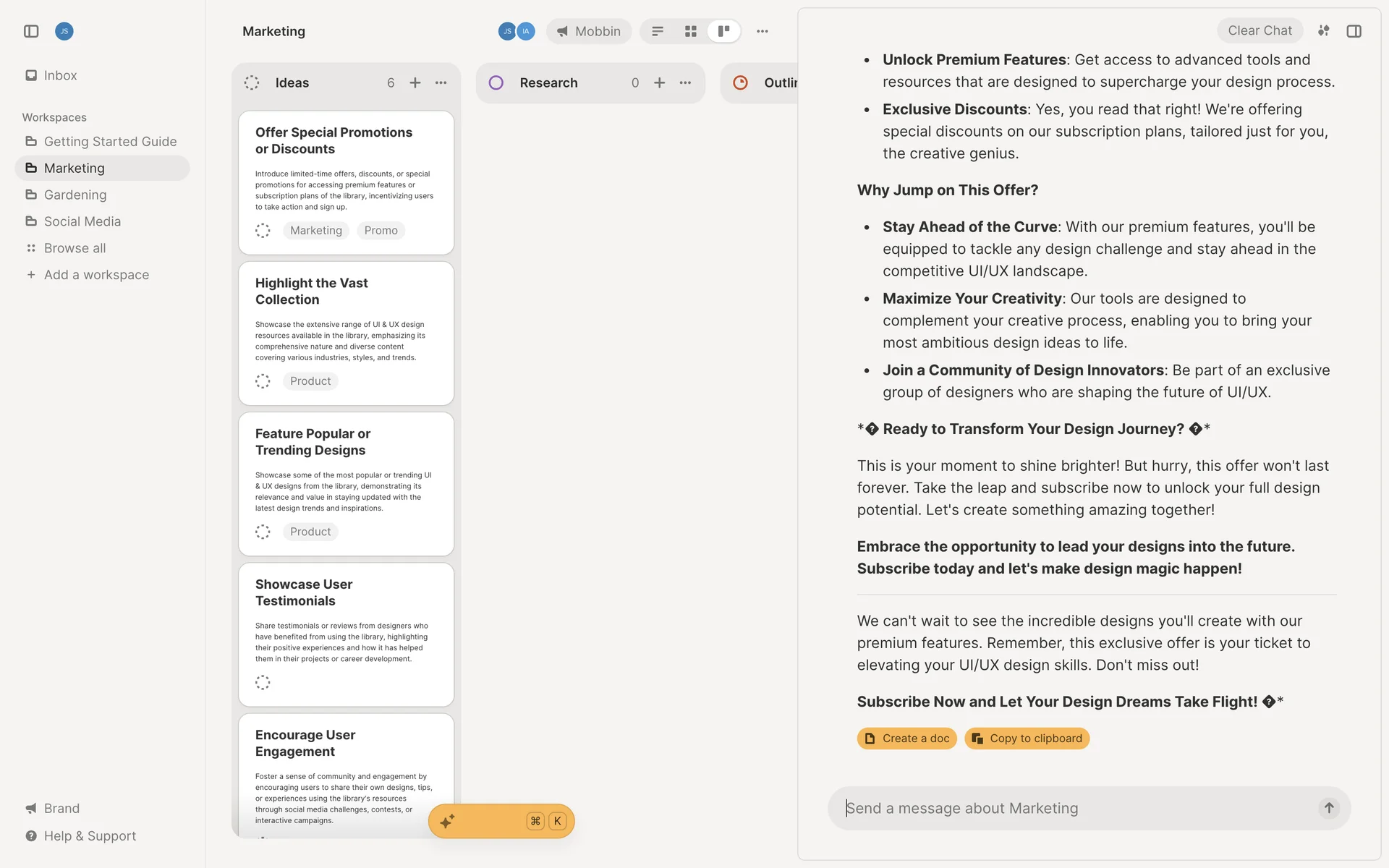
Task: Add a card to Research column
Action: (659, 83)
